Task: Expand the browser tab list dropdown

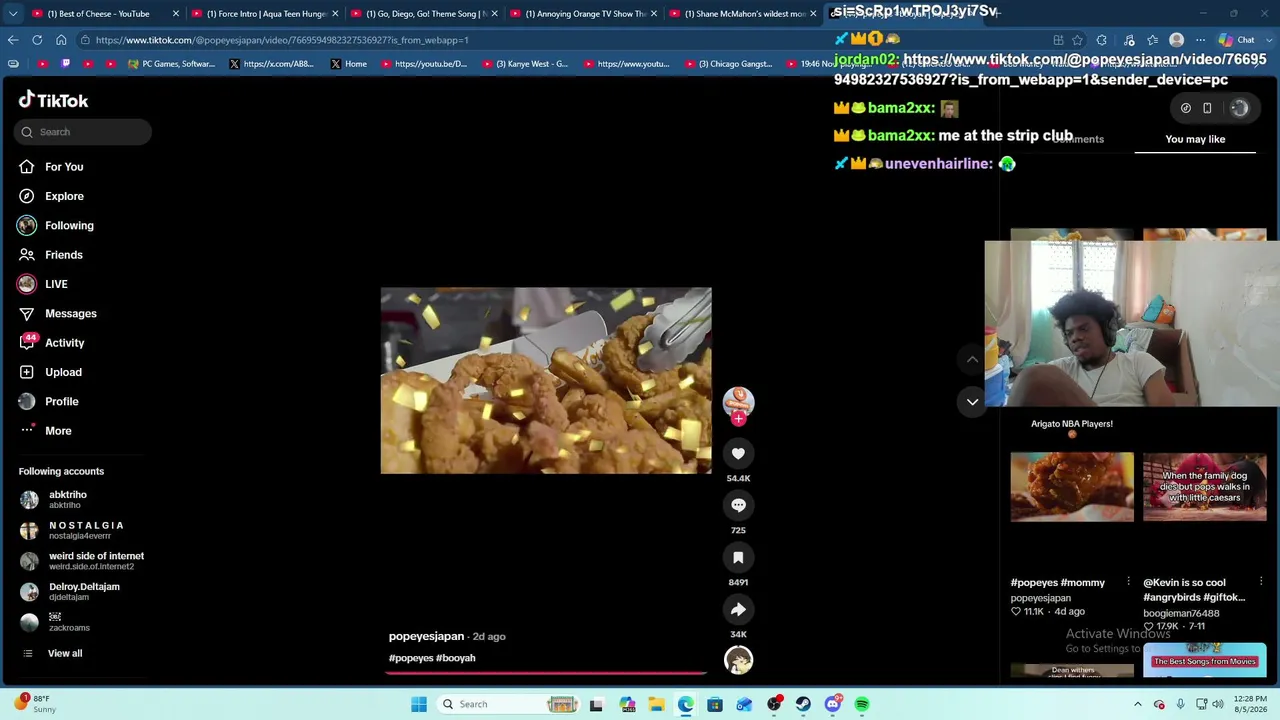Action: pos(13,13)
